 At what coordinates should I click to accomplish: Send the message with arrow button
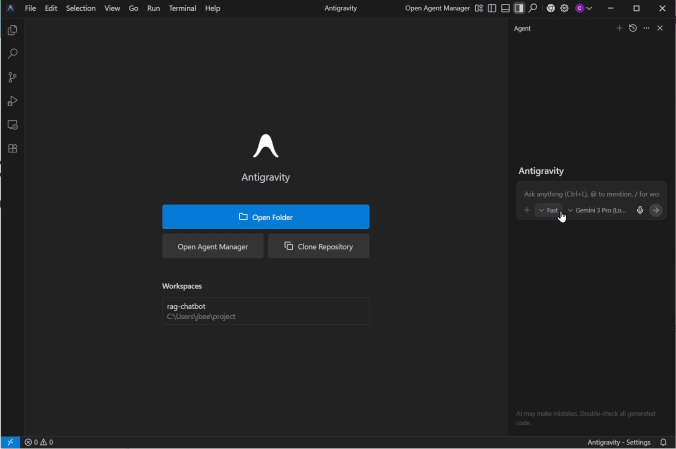point(656,210)
